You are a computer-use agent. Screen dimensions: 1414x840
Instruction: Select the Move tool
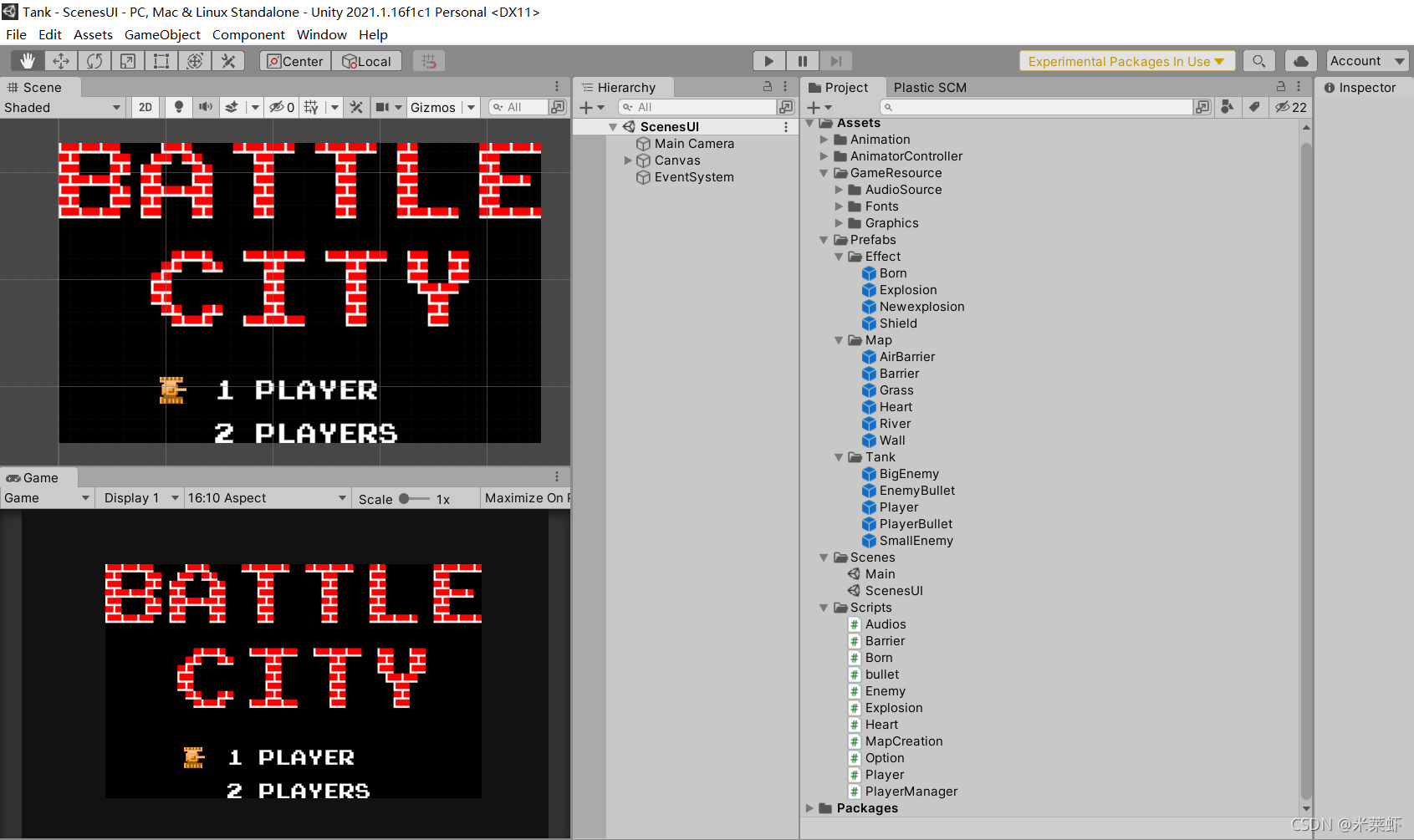click(x=61, y=61)
